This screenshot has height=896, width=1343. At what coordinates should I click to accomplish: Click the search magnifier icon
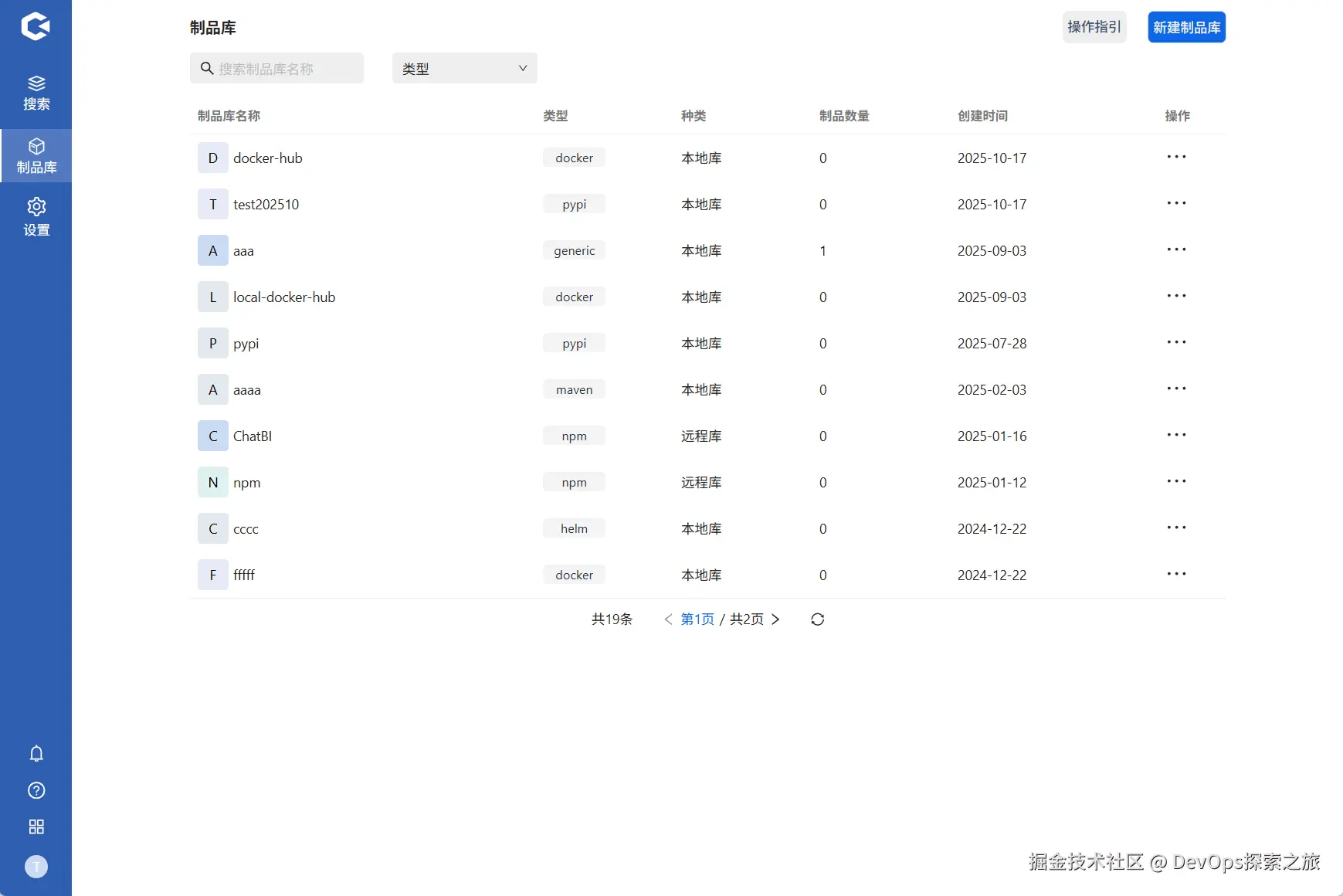[x=207, y=69]
